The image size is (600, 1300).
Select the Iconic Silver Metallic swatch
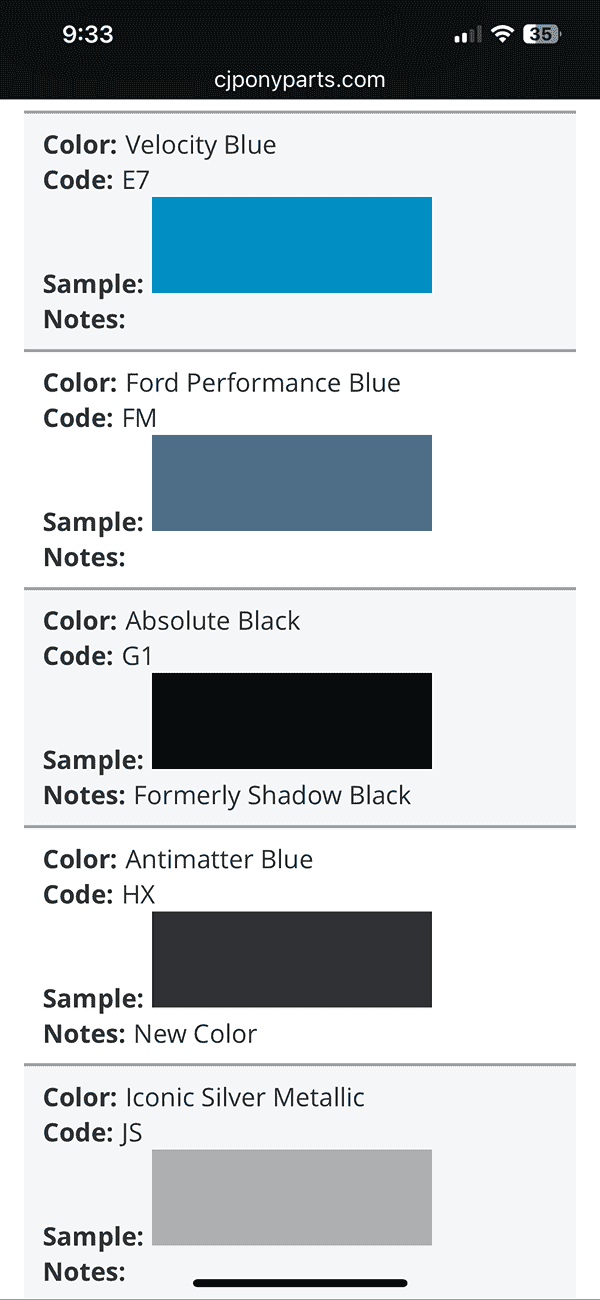(292, 1197)
